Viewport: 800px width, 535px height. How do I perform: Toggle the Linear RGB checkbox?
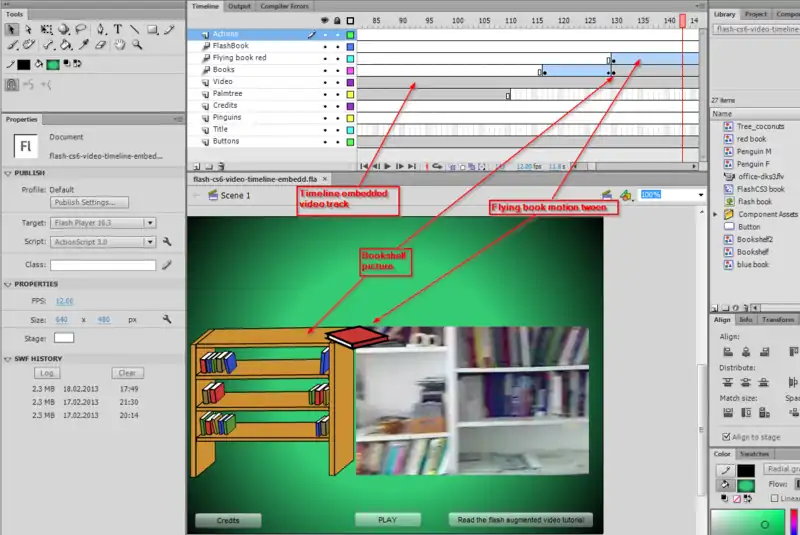point(772,498)
